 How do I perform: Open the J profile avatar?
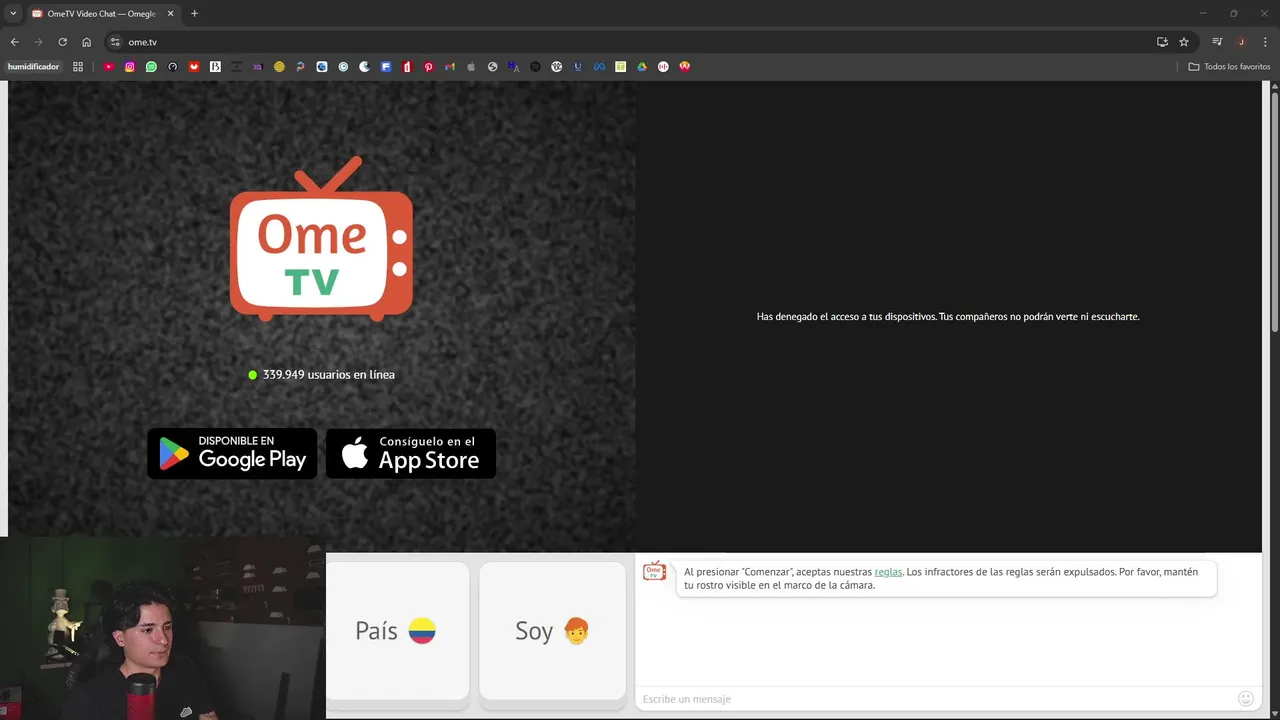(x=1241, y=42)
